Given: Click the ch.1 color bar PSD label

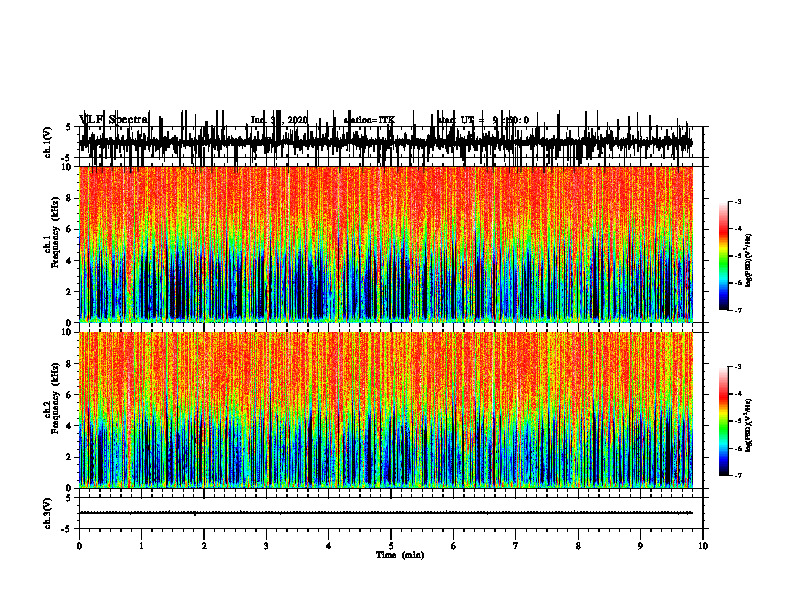Looking at the screenshot, I should pos(749,261).
